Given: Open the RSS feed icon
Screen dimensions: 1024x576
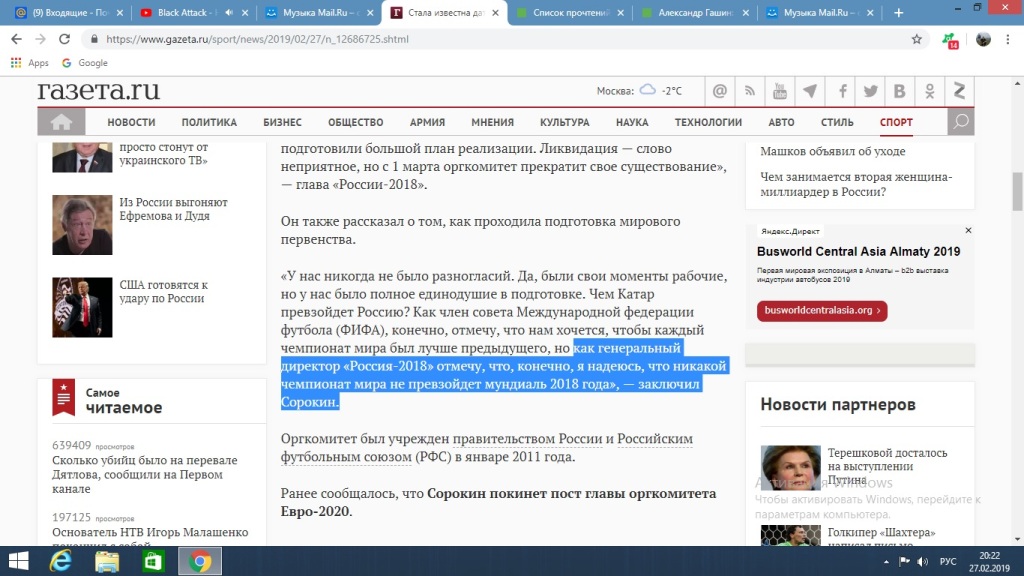Looking at the screenshot, I should 750,91.
